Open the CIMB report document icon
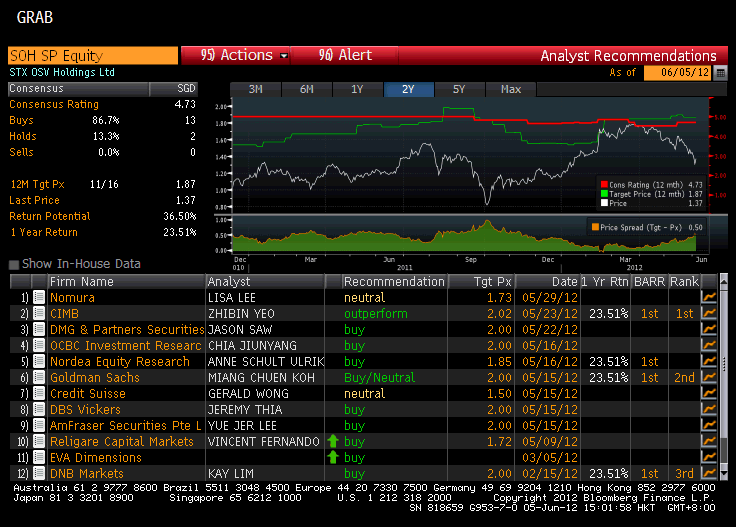The width and height of the screenshot is (736, 527). click(39, 313)
